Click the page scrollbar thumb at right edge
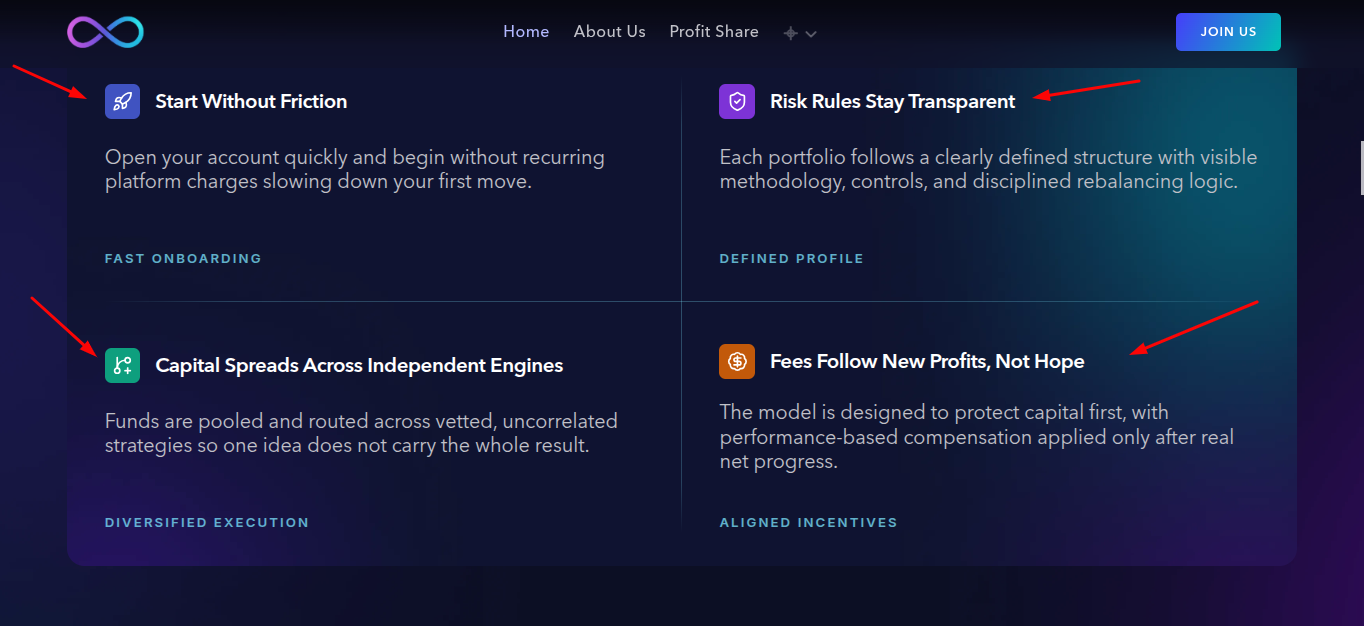Screen dimensions: 1364x626 [x=1361, y=167]
